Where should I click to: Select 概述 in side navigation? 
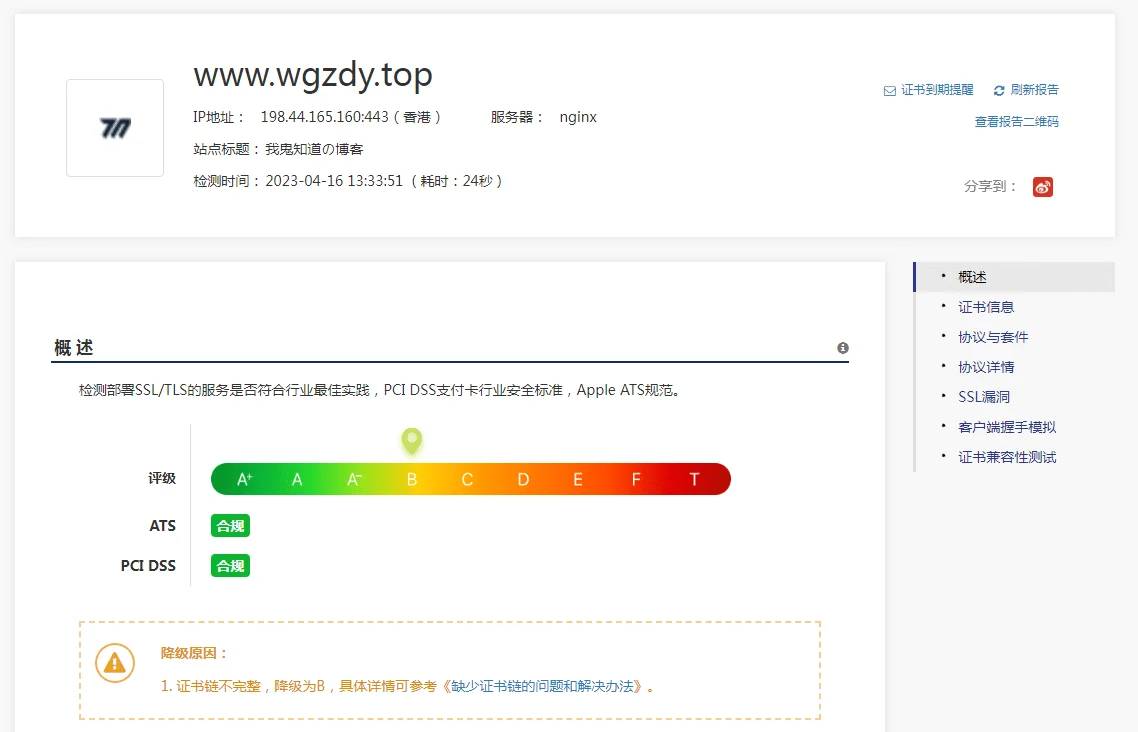coord(972,277)
